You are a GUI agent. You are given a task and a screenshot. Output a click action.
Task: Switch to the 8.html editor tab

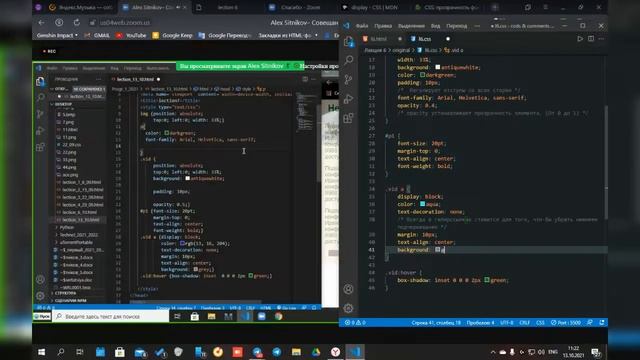point(378,39)
